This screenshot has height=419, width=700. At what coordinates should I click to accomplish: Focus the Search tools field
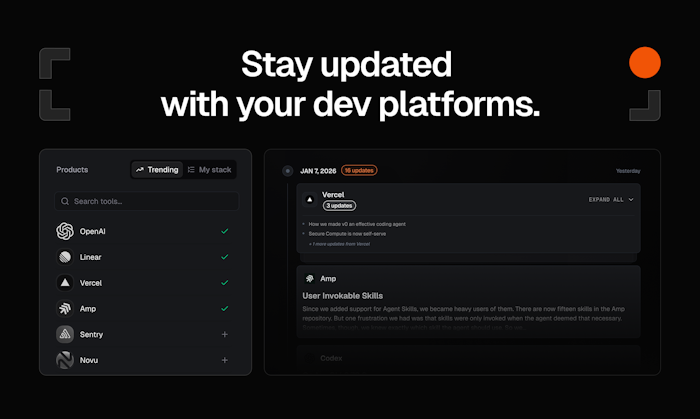146,201
